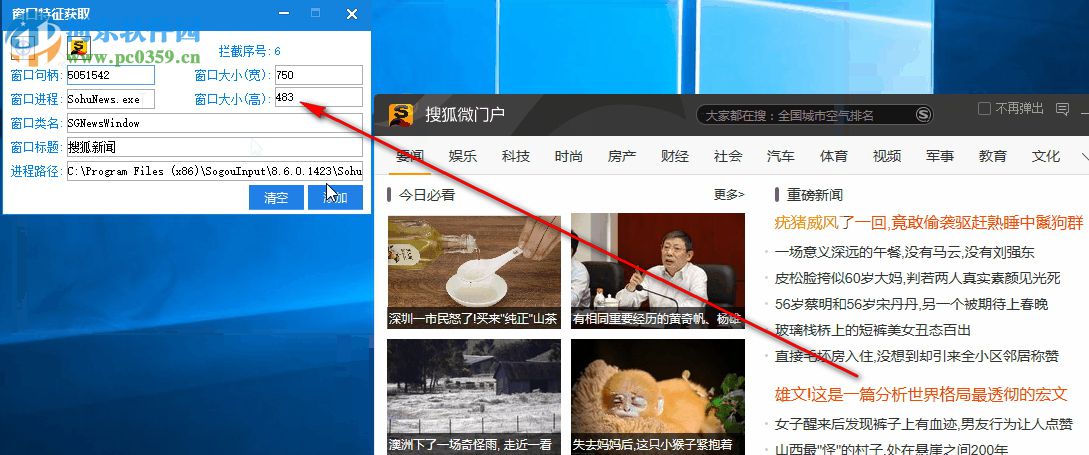Open the 体育 tab
This screenshot has height=455, width=1089.
pyautogui.click(x=833, y=156)
